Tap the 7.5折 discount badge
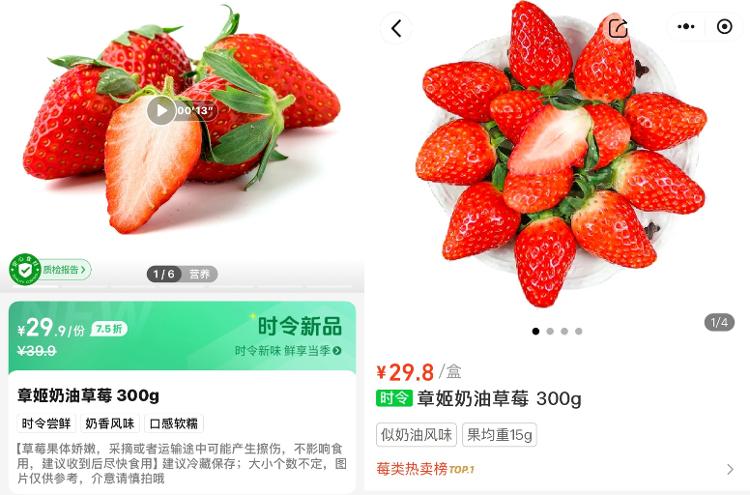This screenshot has height=495, width=750. pos(109,329)
